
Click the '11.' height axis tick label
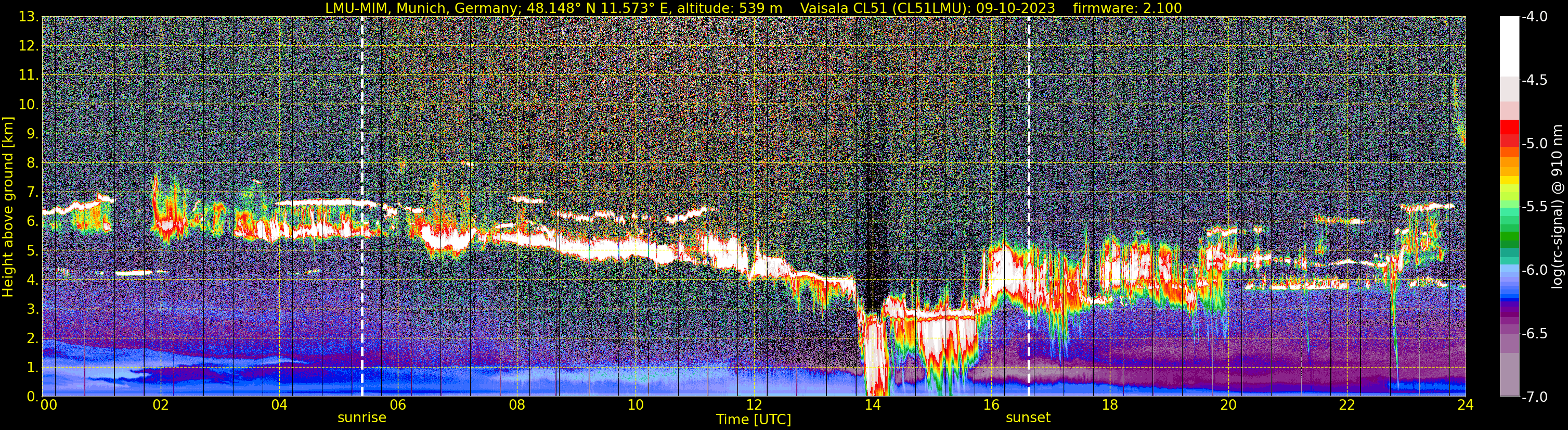point(29,75)
